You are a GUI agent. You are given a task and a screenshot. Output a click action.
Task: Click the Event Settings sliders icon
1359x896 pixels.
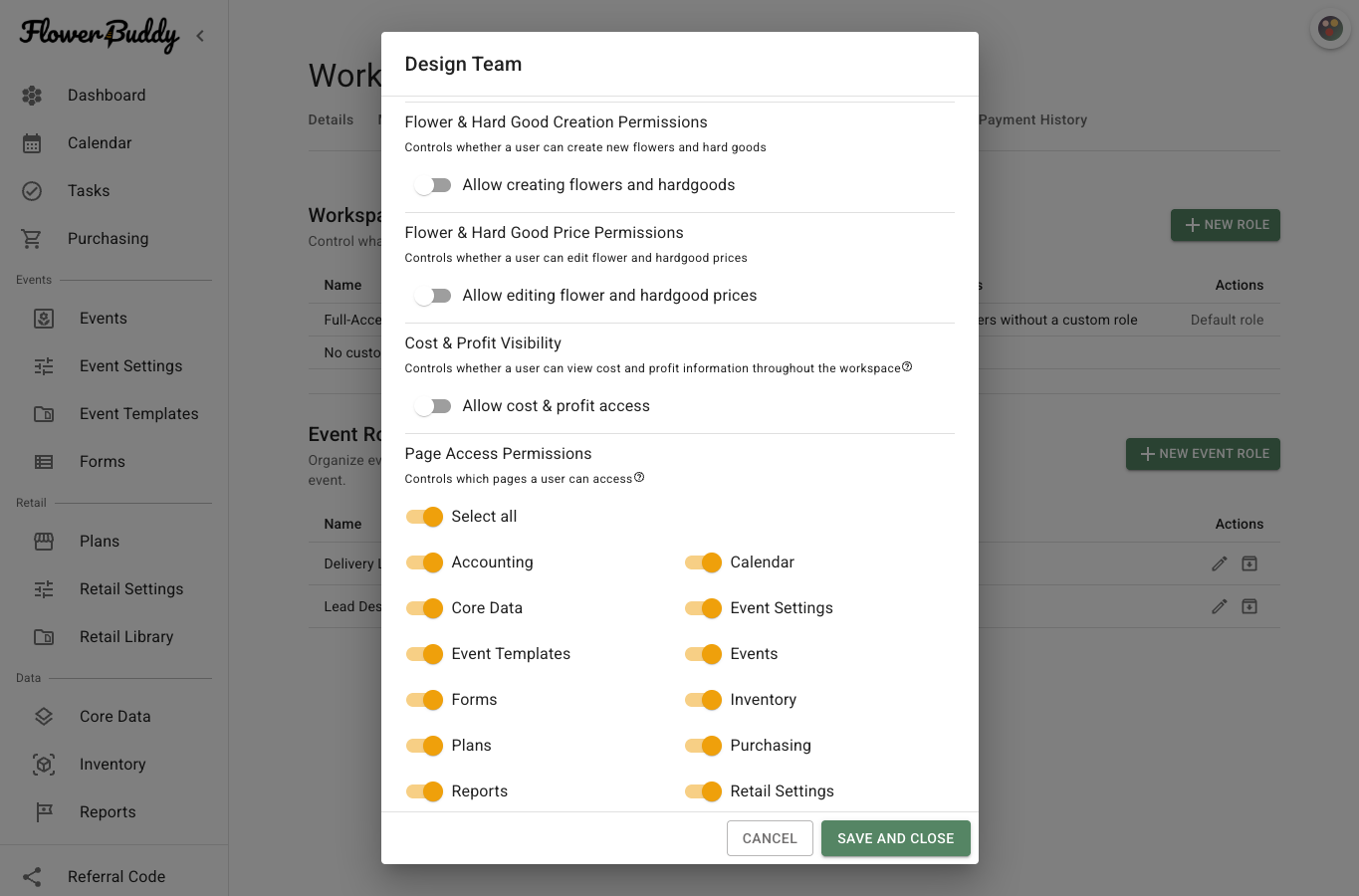[44, 366]
